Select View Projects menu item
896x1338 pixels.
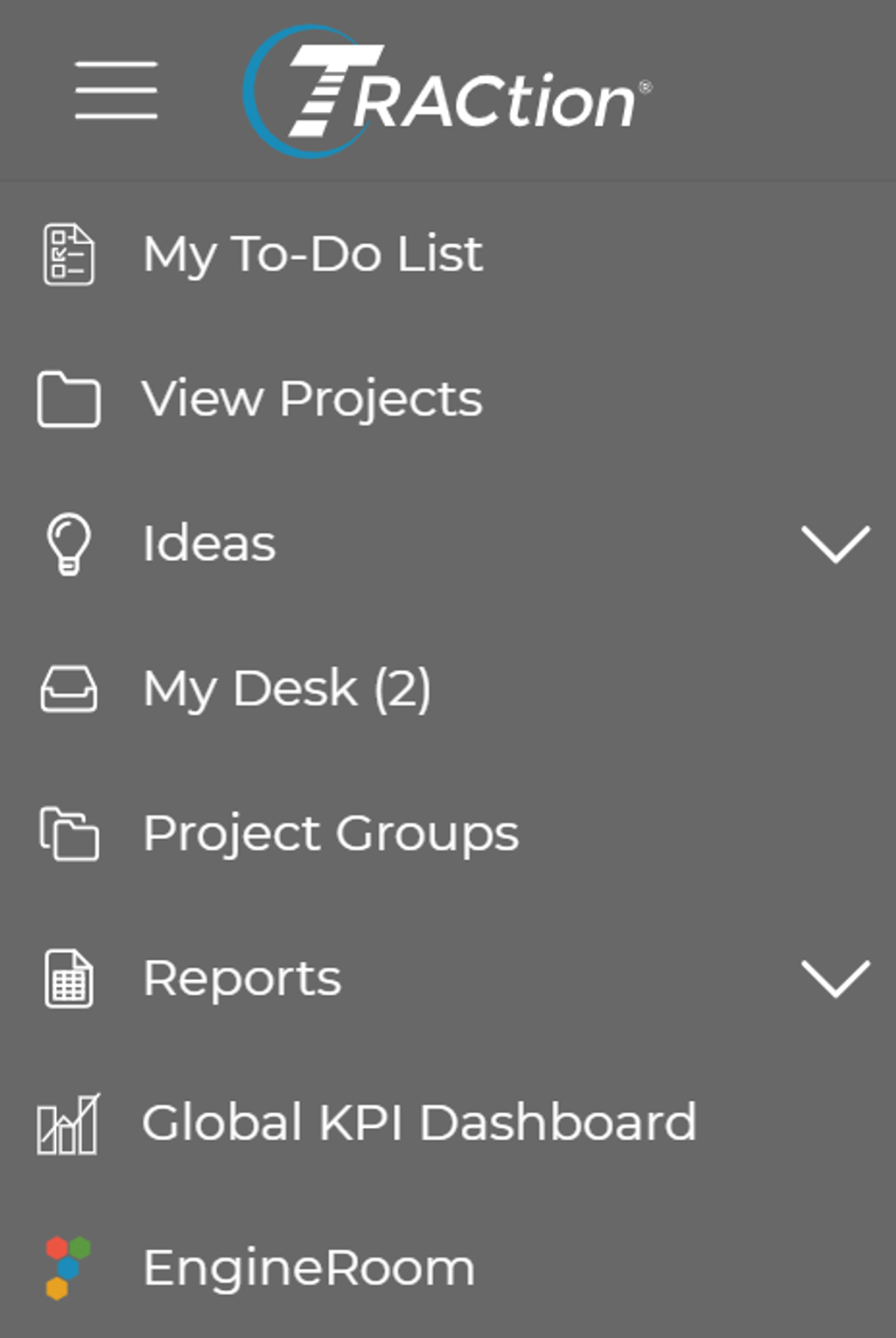point(448,399)
